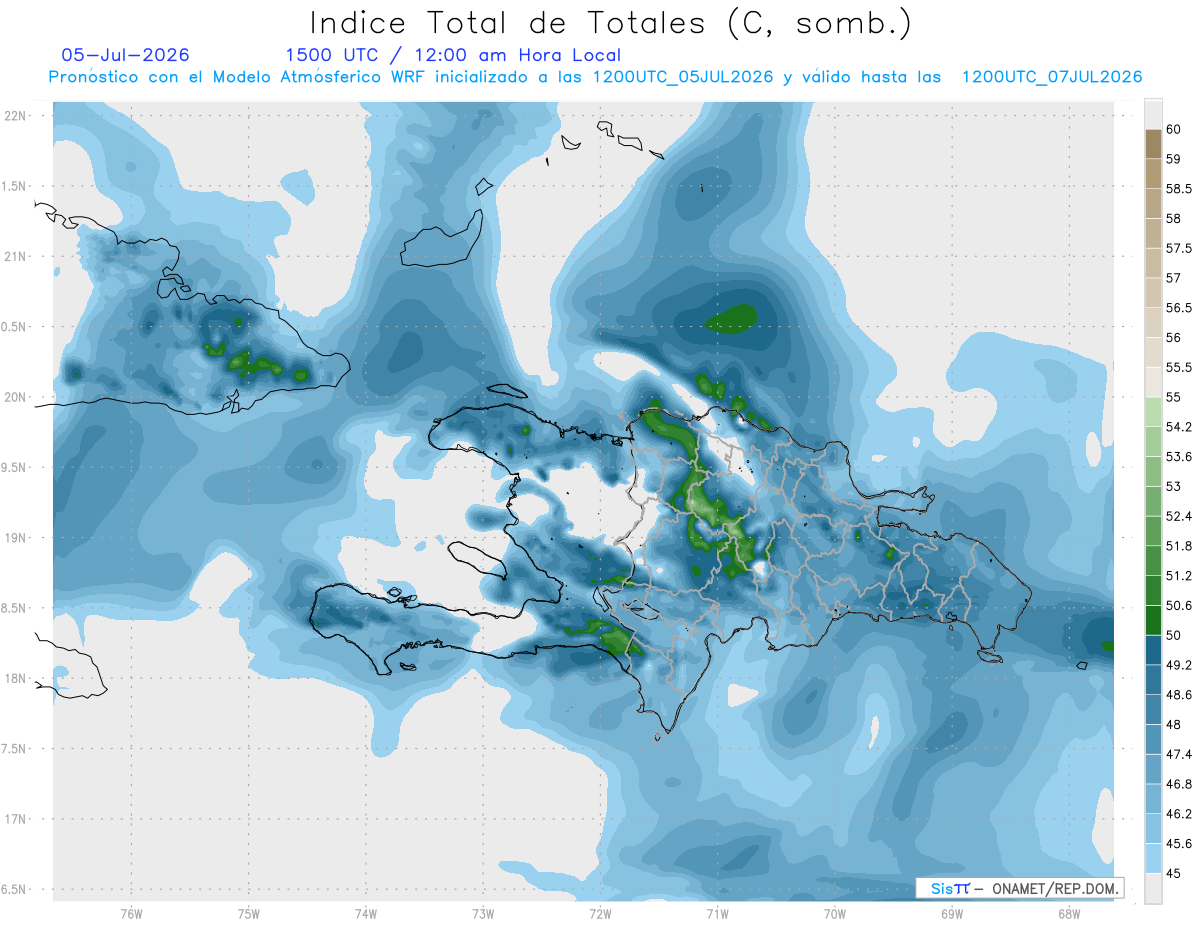
Task: Click the colorbar value 45.6
Action: (1179, 843)
